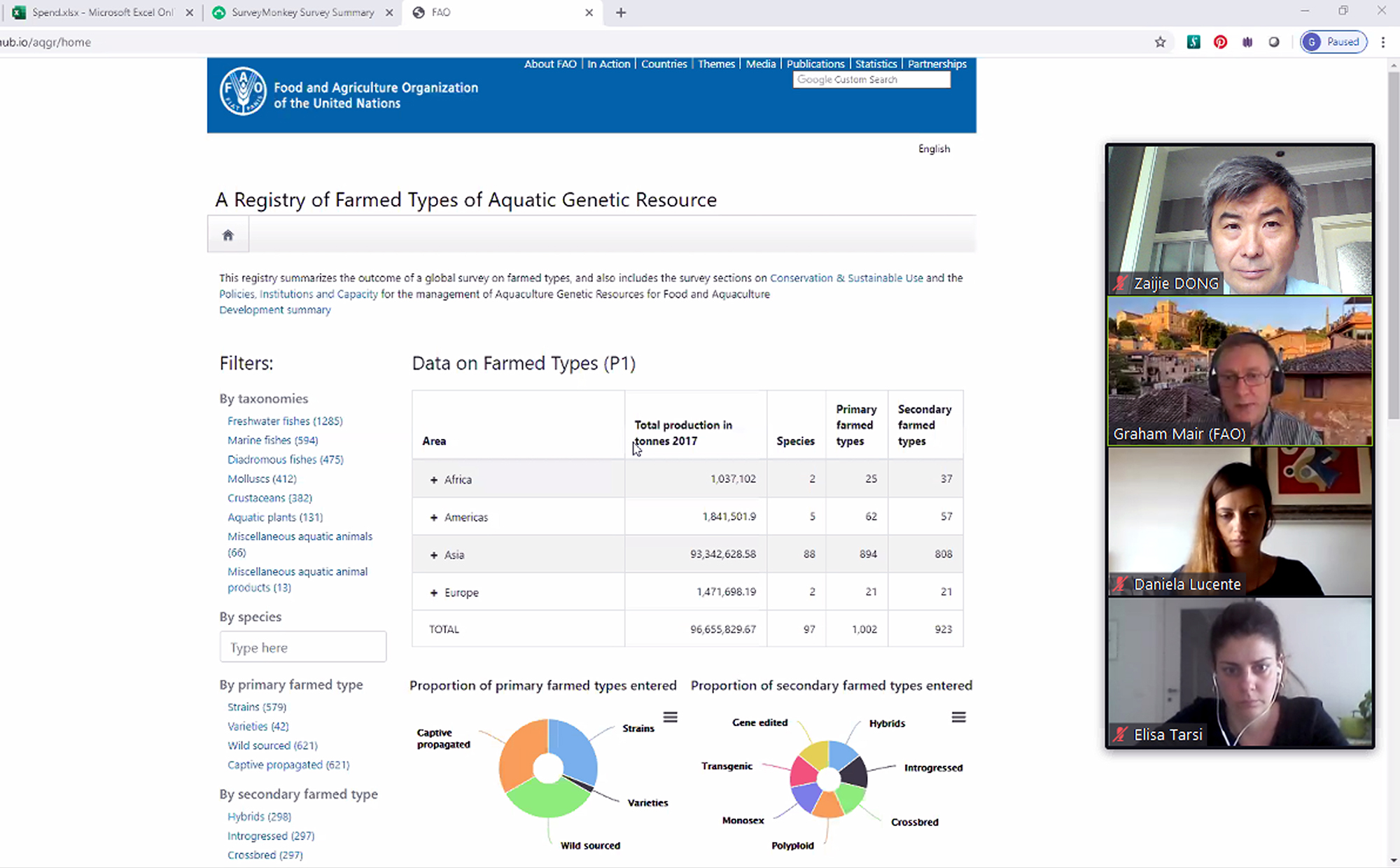Filter by Hybrids (298)

coord(259,817)
